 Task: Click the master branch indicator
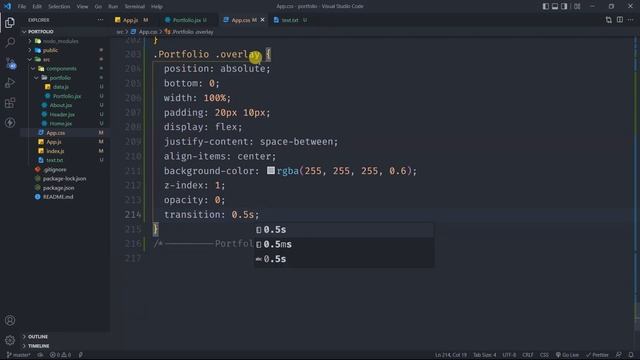(19, 355)
